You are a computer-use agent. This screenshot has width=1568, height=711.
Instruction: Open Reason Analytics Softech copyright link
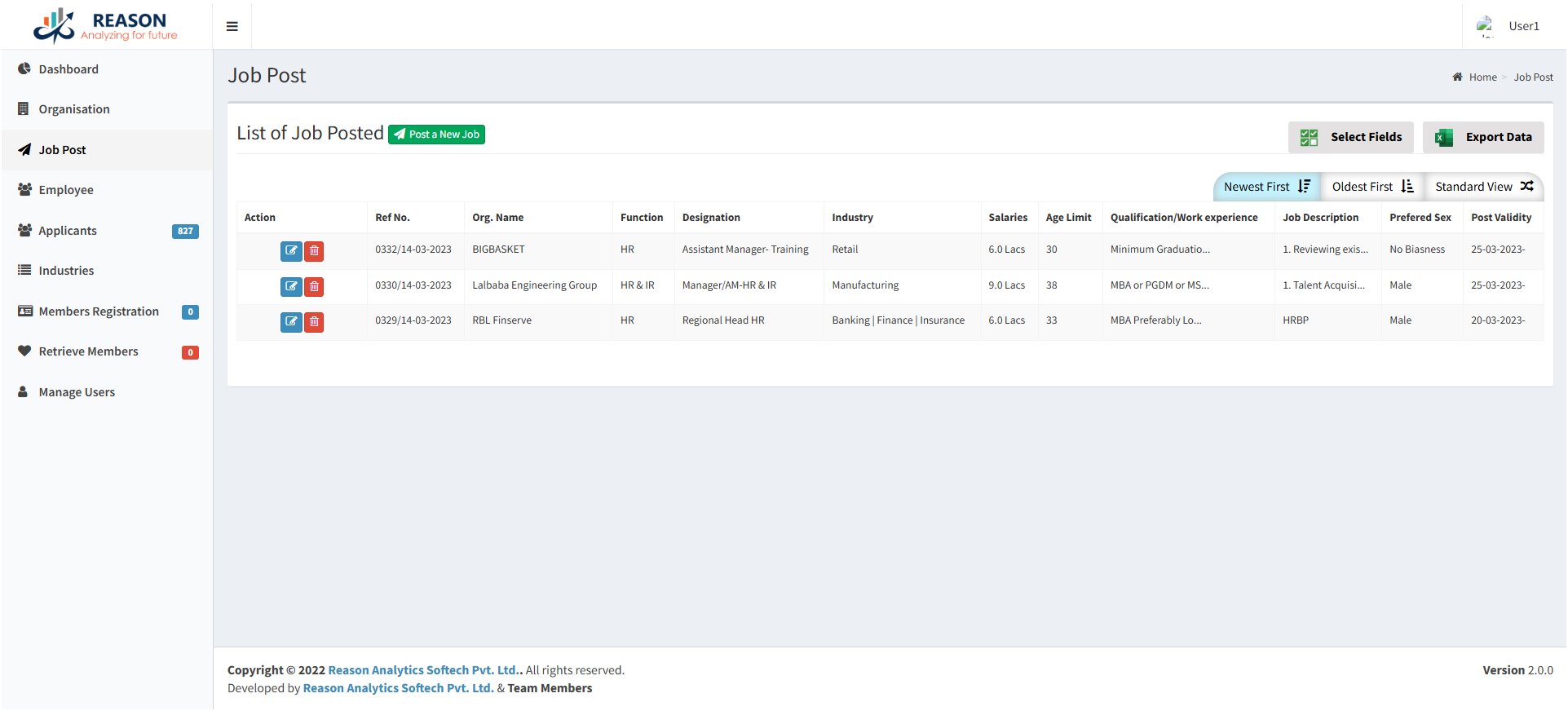click(x=423, y=670)
